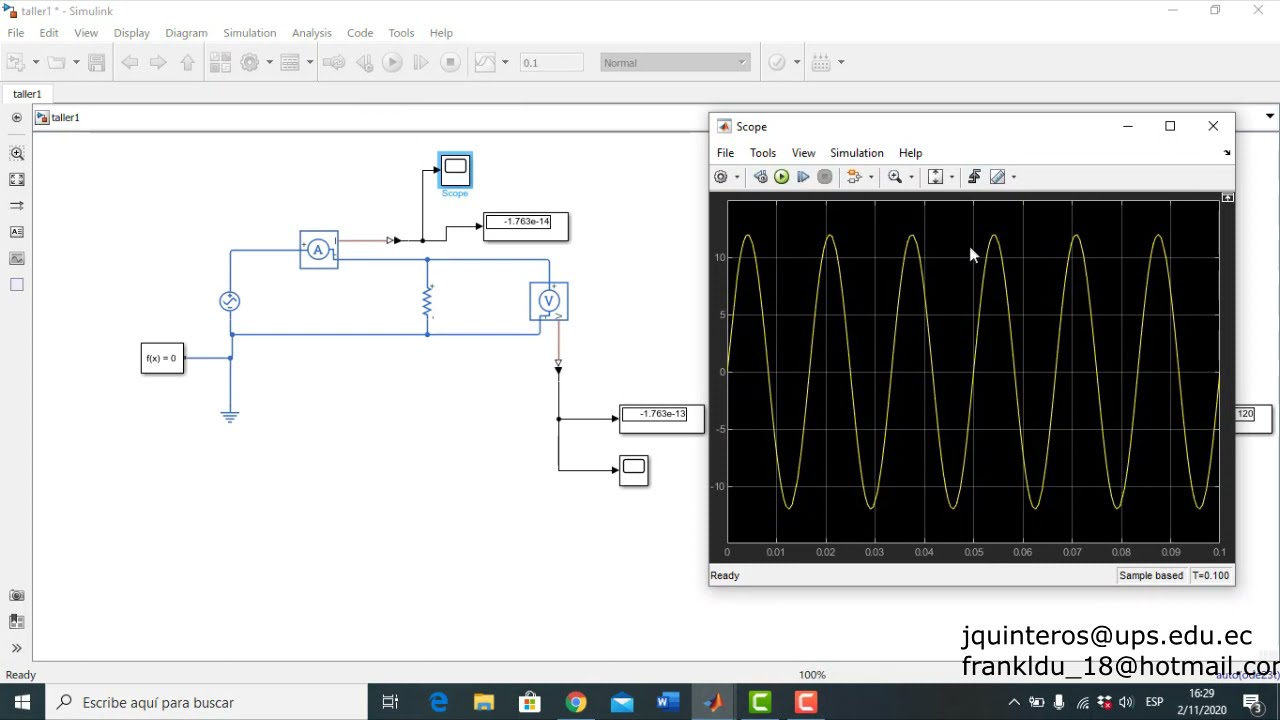Open Scope Simulation menu
Screen dimensions: 1280x720
click(x=857, y=153)
